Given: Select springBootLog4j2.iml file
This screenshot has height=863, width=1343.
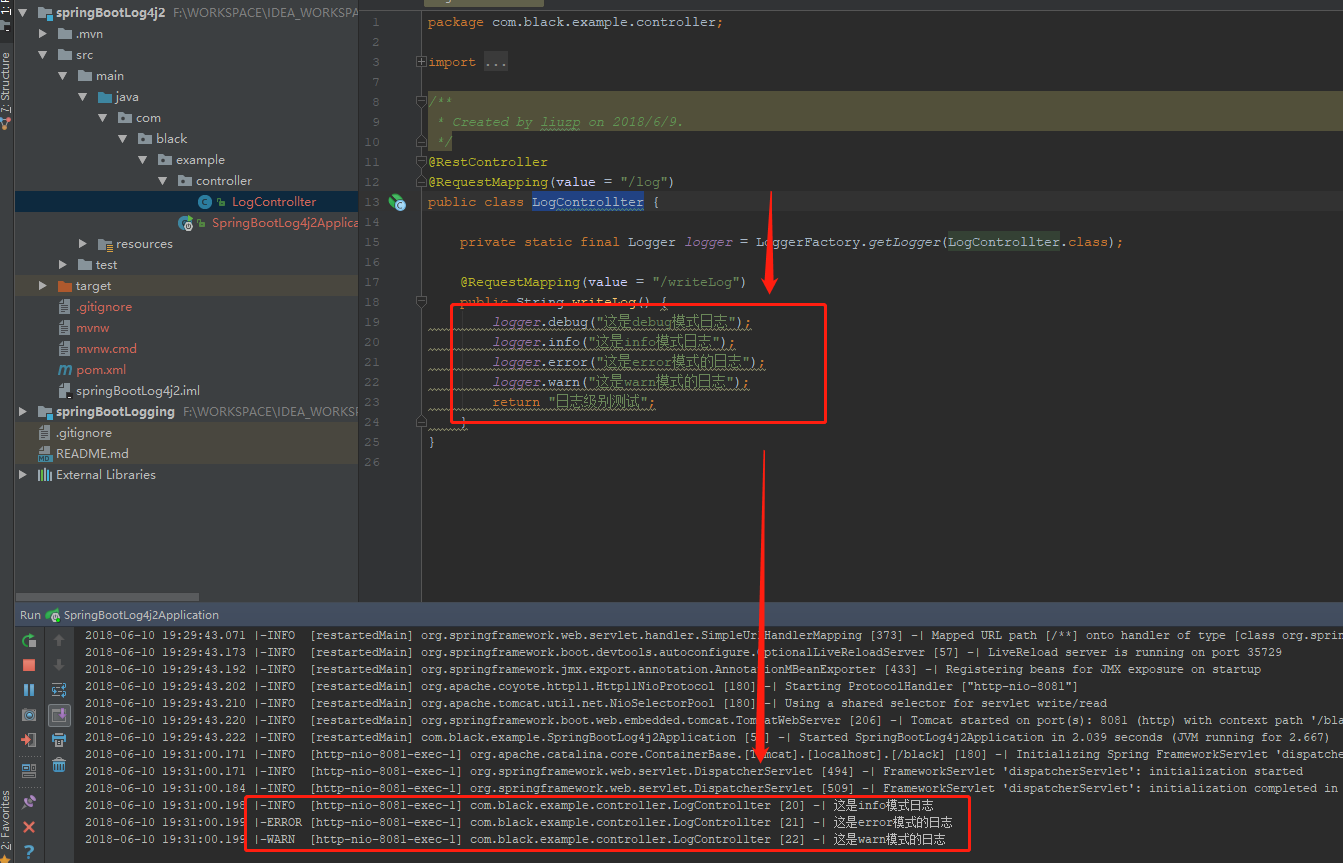Looking at the screenshot, I should [138, 391].
